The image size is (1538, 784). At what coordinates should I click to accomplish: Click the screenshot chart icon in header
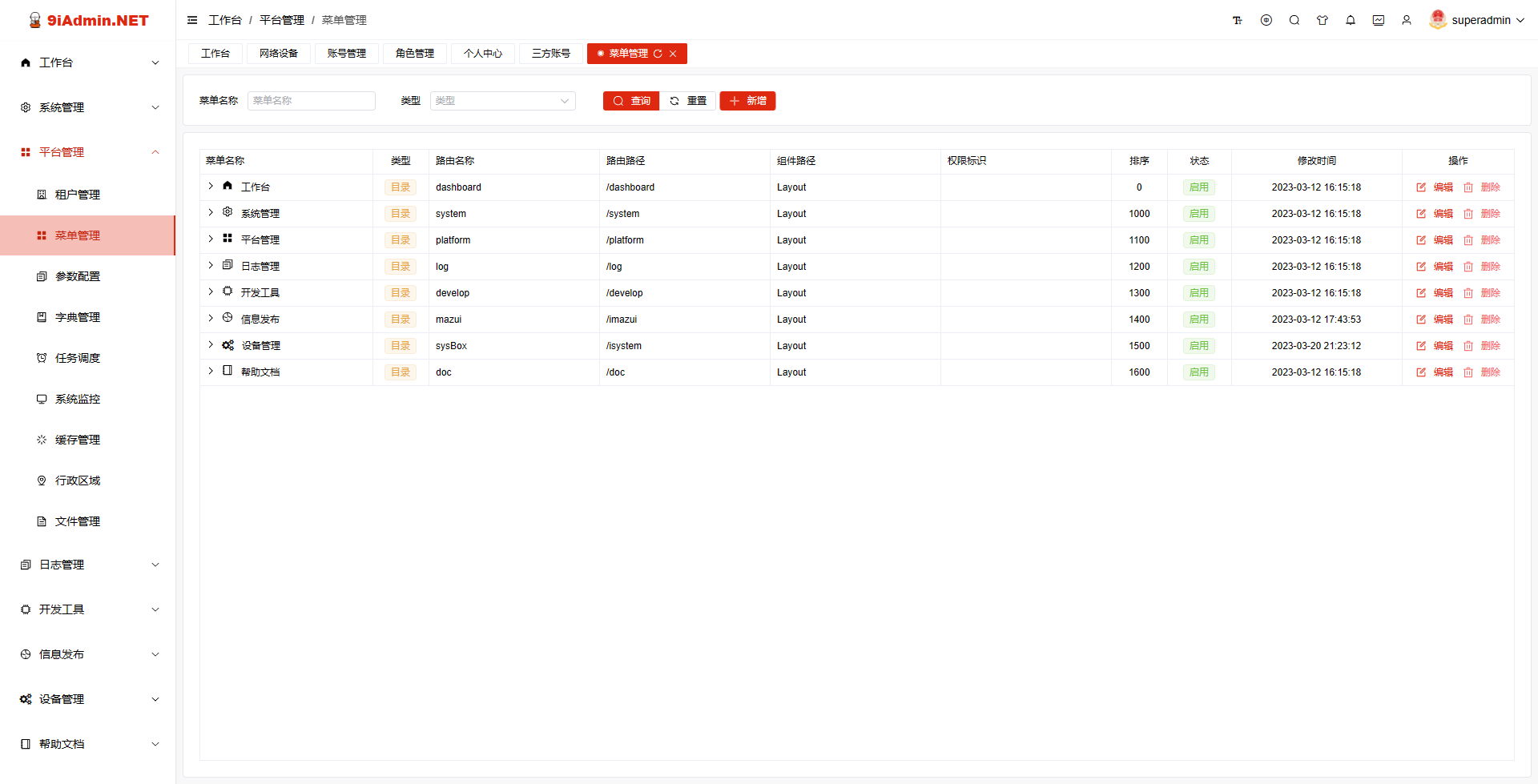(x=1379, y=20)
